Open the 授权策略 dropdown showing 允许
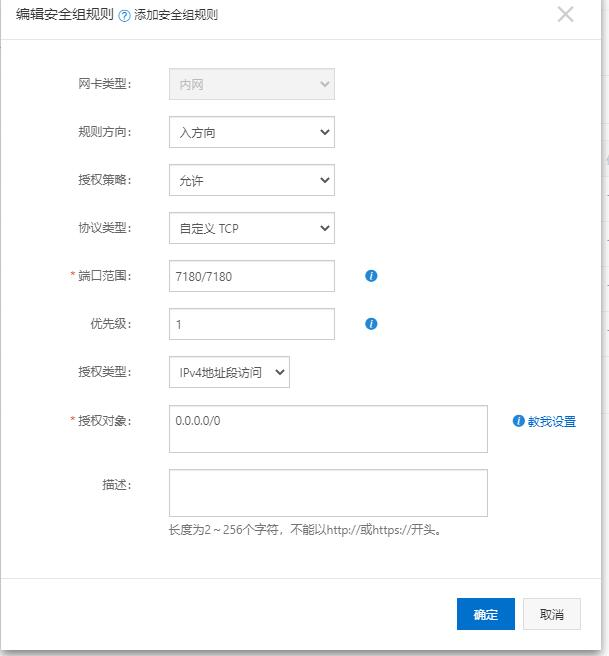 pos(251,181)
